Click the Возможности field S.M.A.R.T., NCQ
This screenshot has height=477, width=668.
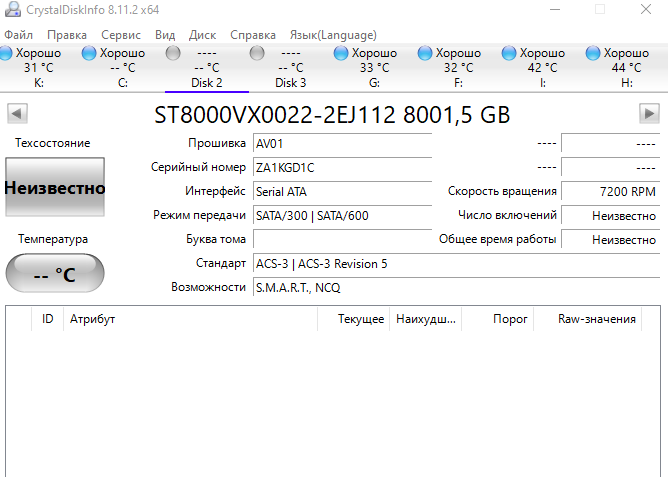click(x=456, y=287)
